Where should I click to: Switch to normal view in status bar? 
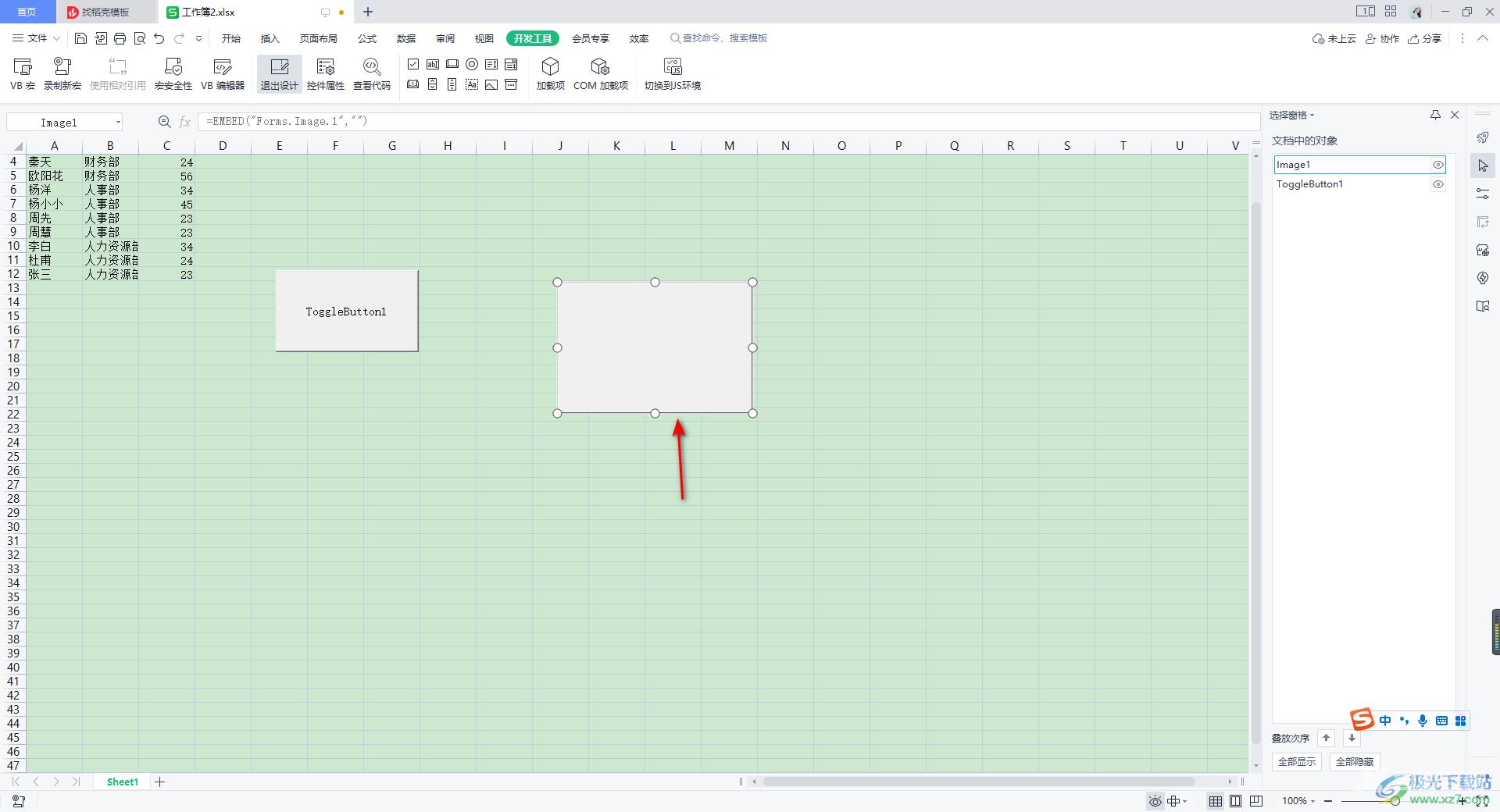pos(1216,801)
